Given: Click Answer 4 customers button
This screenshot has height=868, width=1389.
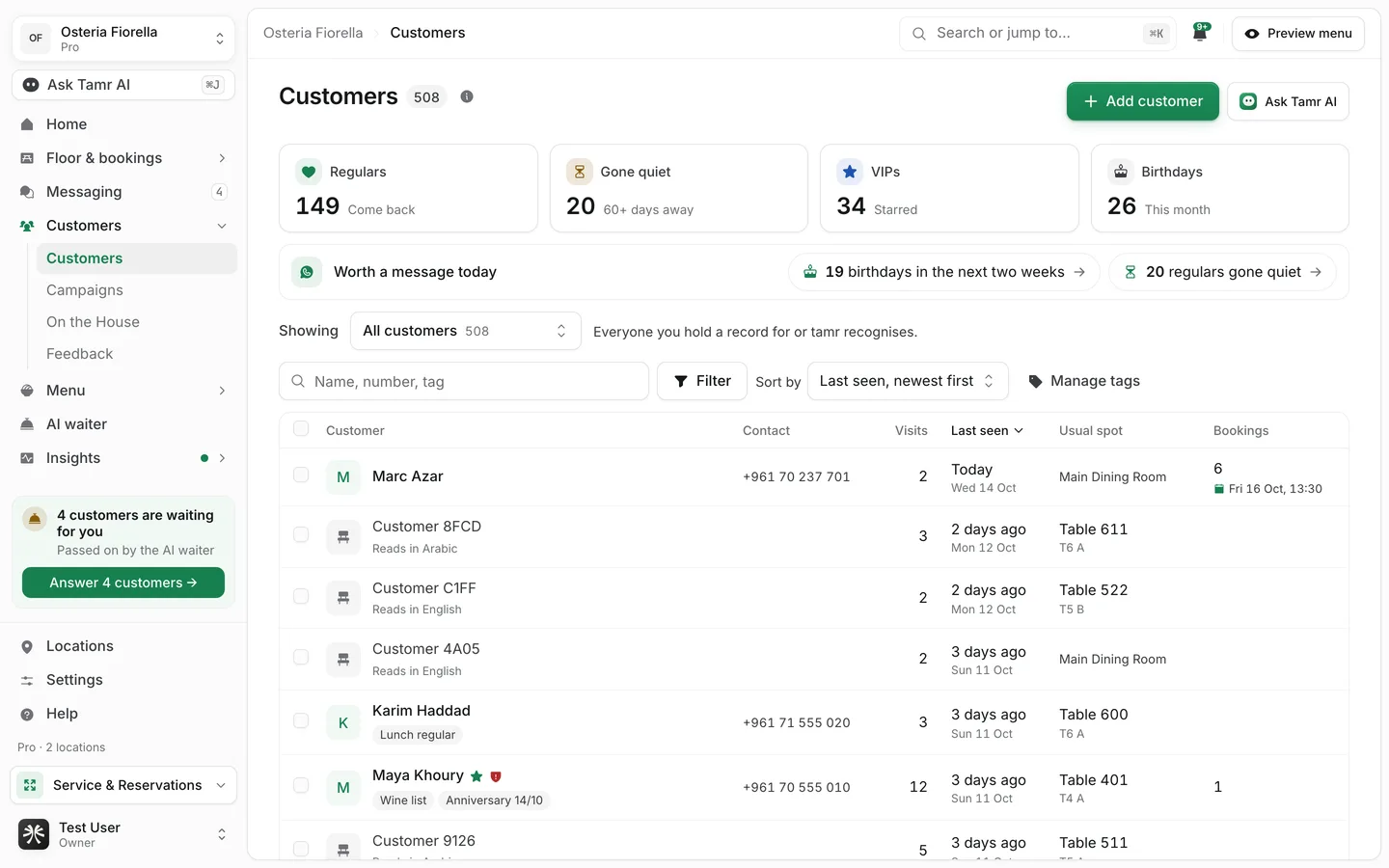Looking at the screenshot, I should click(123, 583).
